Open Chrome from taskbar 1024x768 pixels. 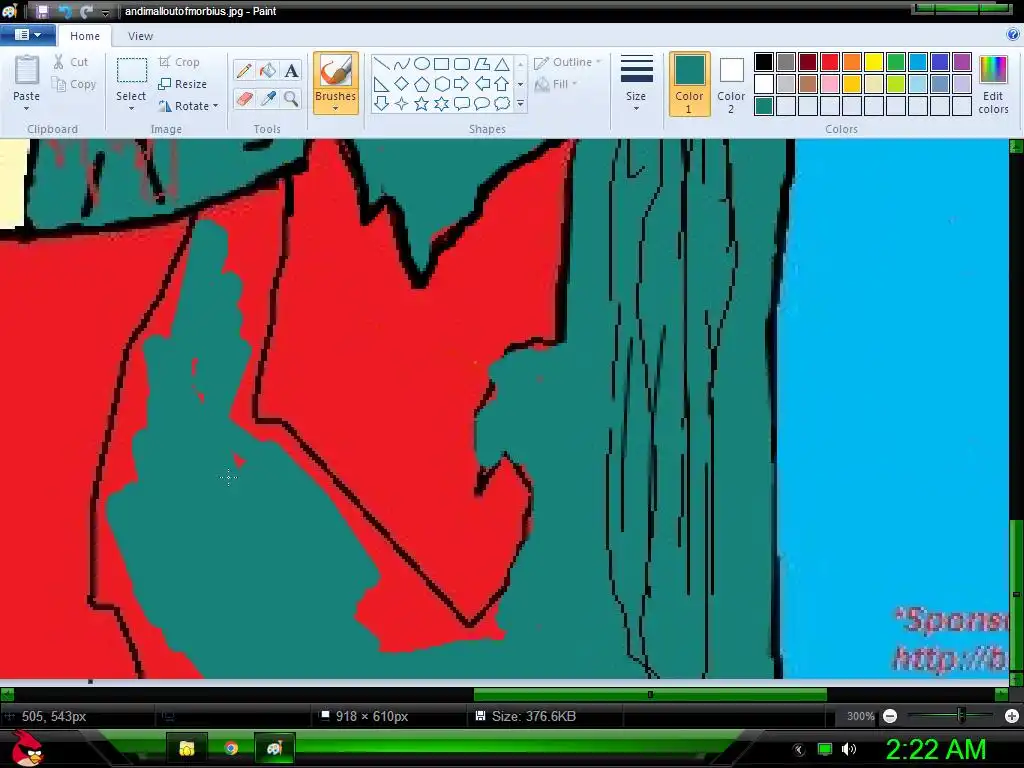pyautogui.click(x=231, y=748)
